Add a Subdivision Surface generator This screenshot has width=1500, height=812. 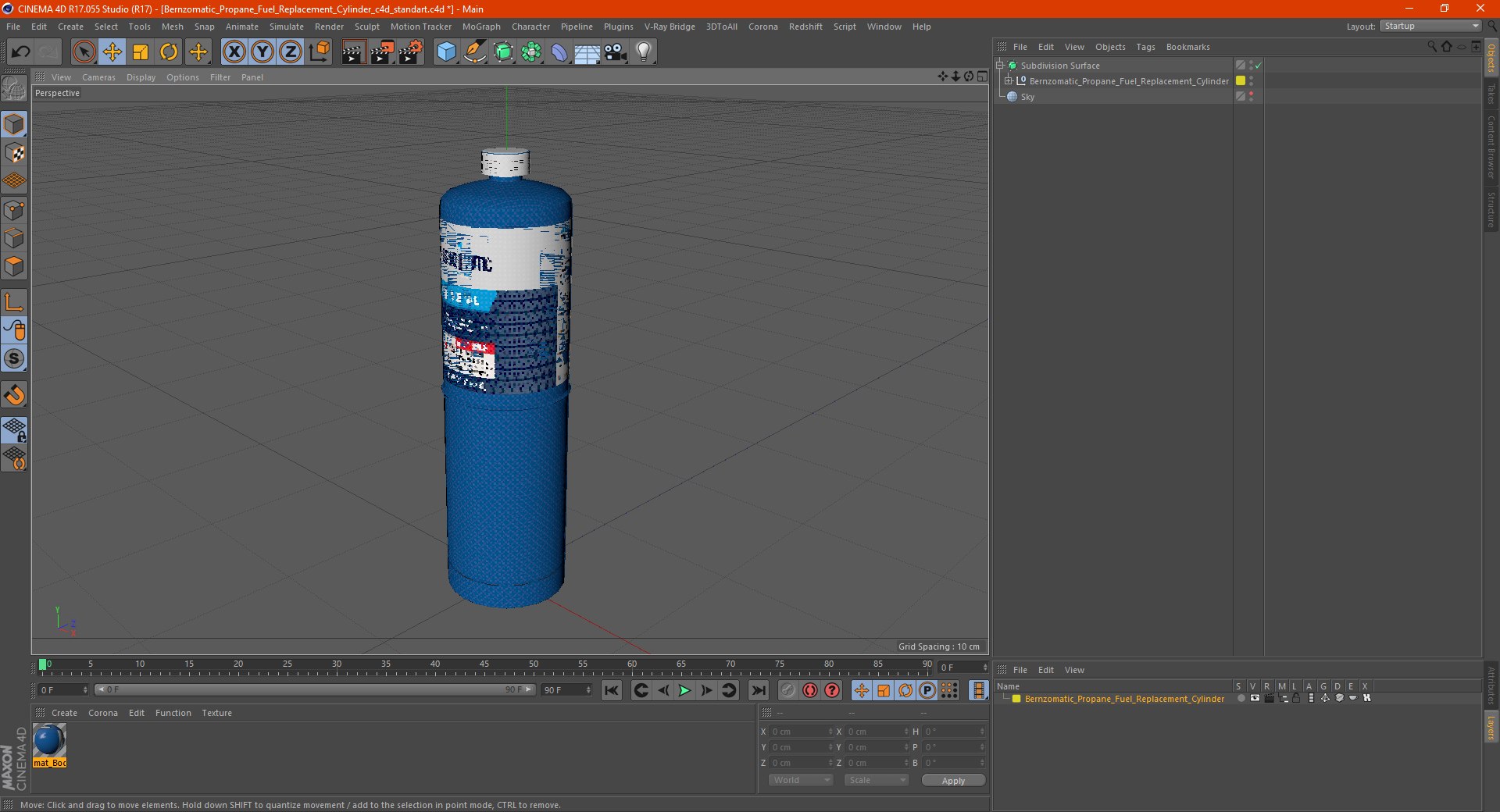(x=504, y=52)
